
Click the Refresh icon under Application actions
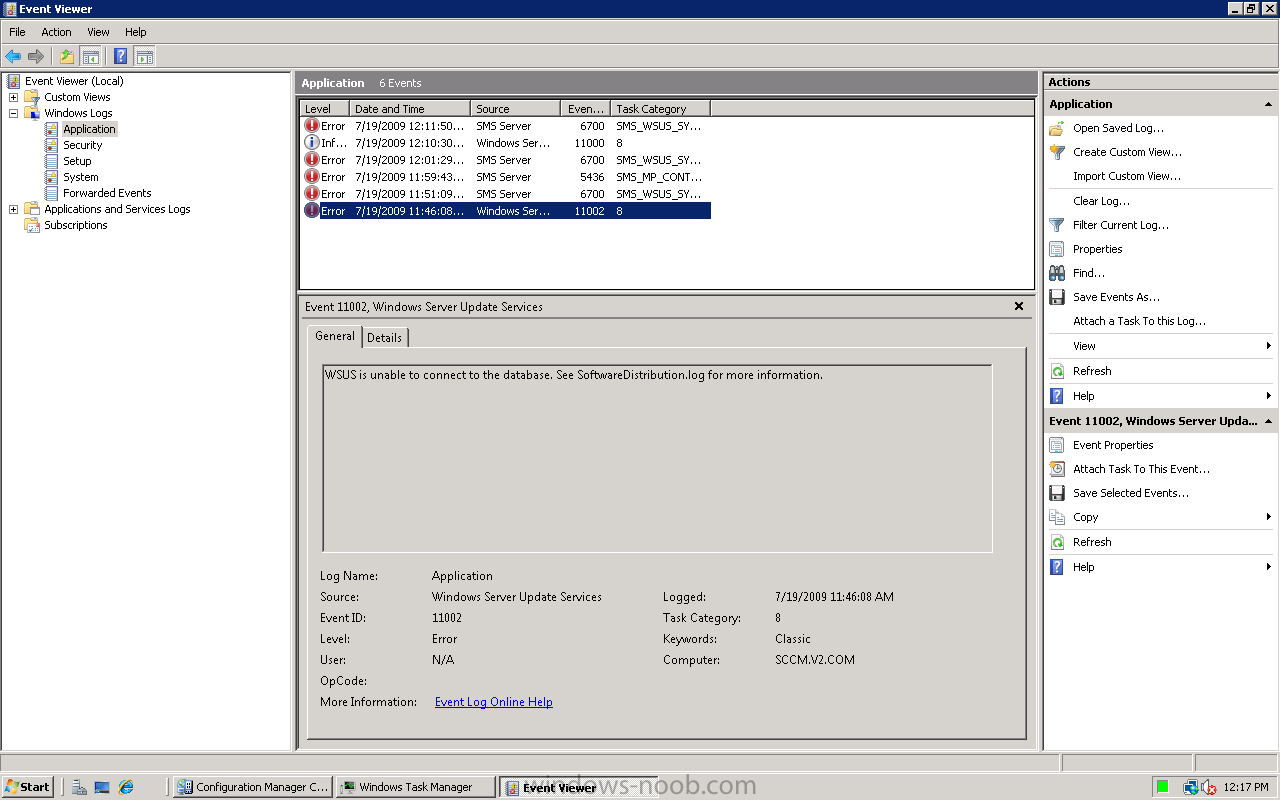tap(1057, 371)
